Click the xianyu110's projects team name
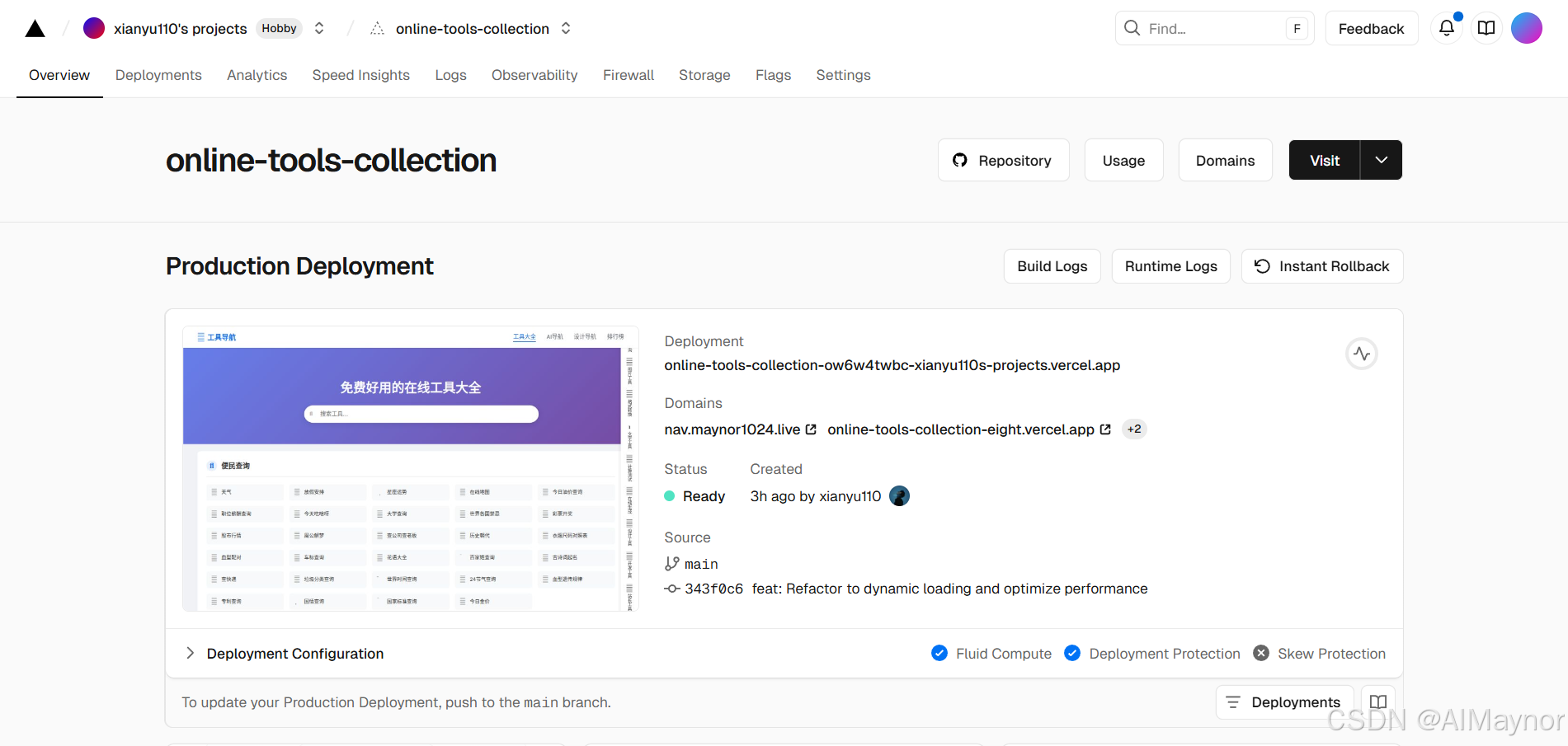Screen dimensions: 1568x746 pyautogui.click(x=181, y=29)
